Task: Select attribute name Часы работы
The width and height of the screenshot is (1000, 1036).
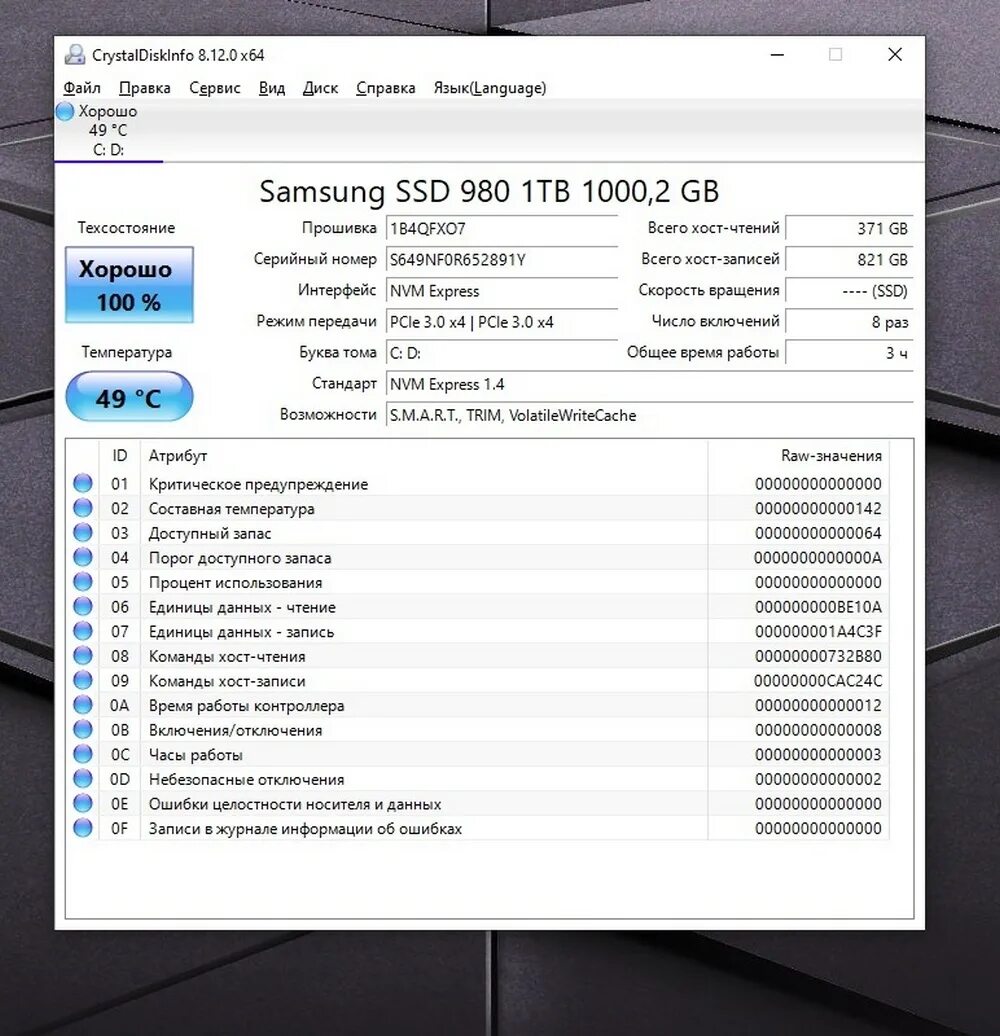Action: [x=196, y=755]
